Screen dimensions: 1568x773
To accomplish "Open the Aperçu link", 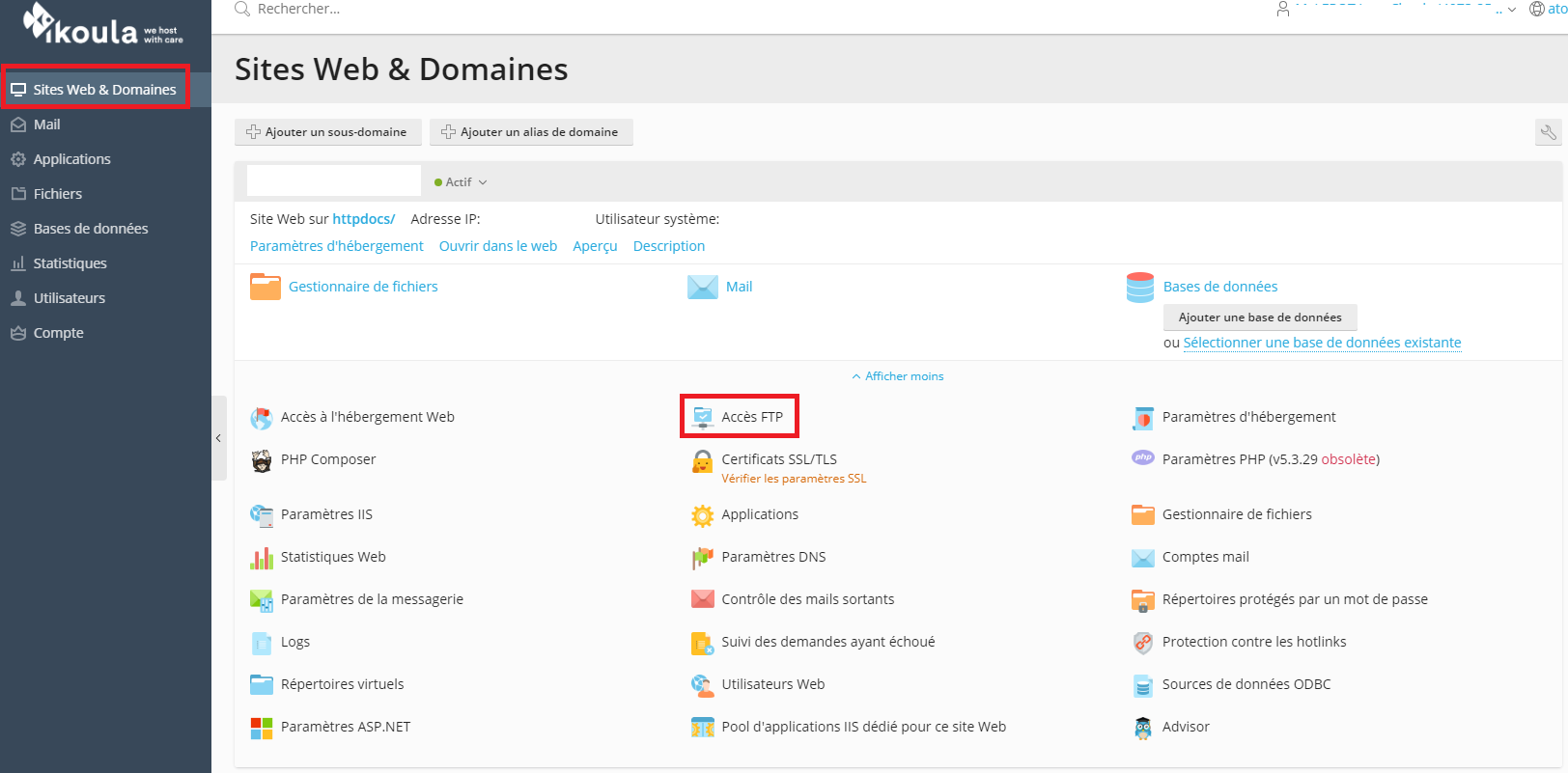I will point(595,246).
